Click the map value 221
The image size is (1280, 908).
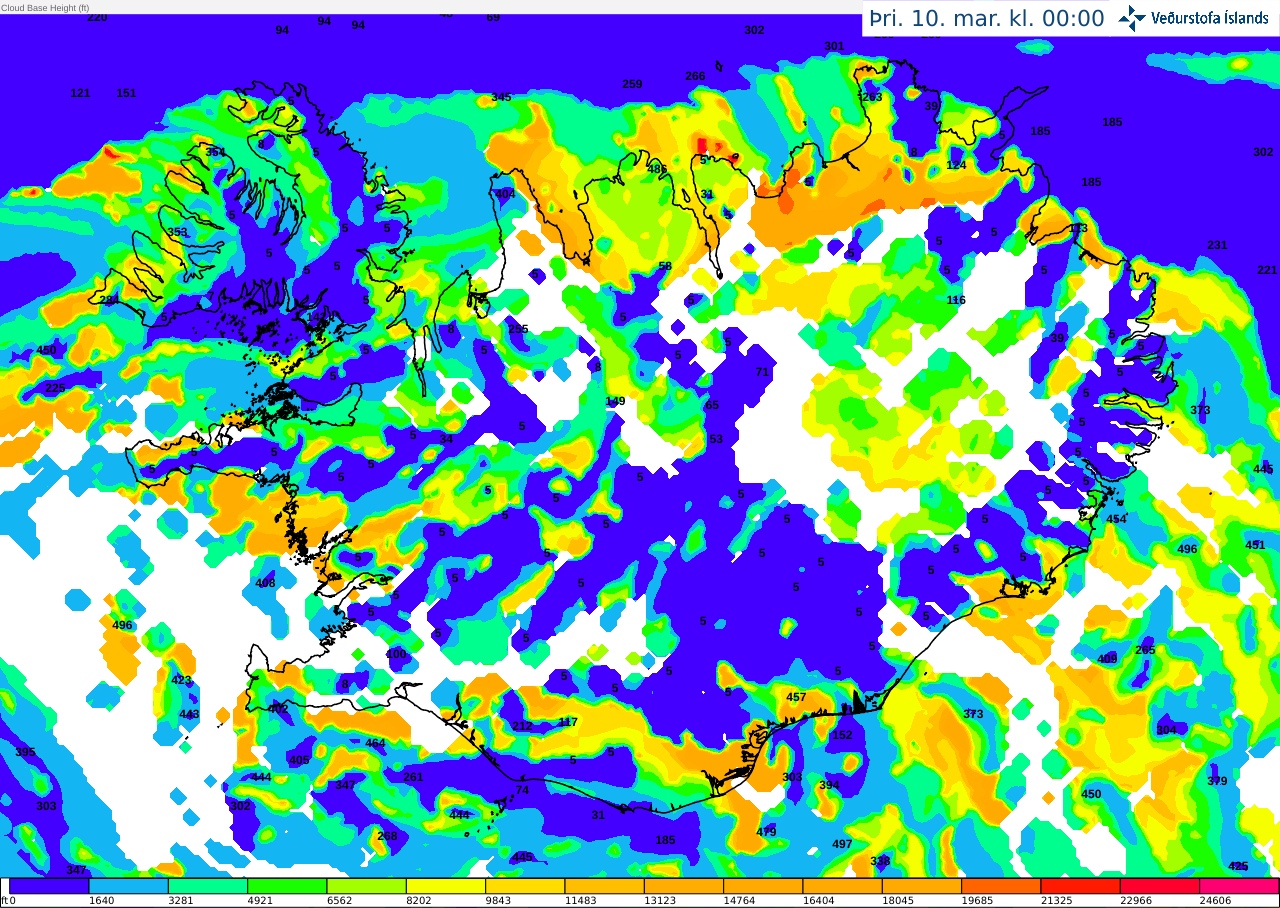click(1267, 270)
